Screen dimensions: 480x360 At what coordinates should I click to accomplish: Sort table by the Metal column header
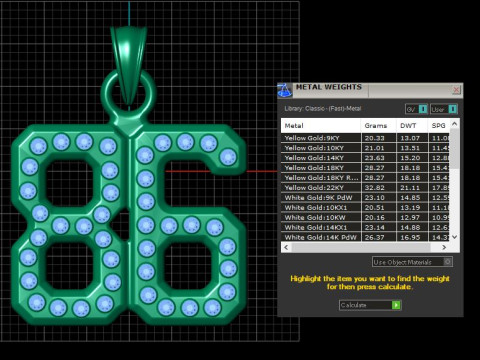[x=321, y=126]
